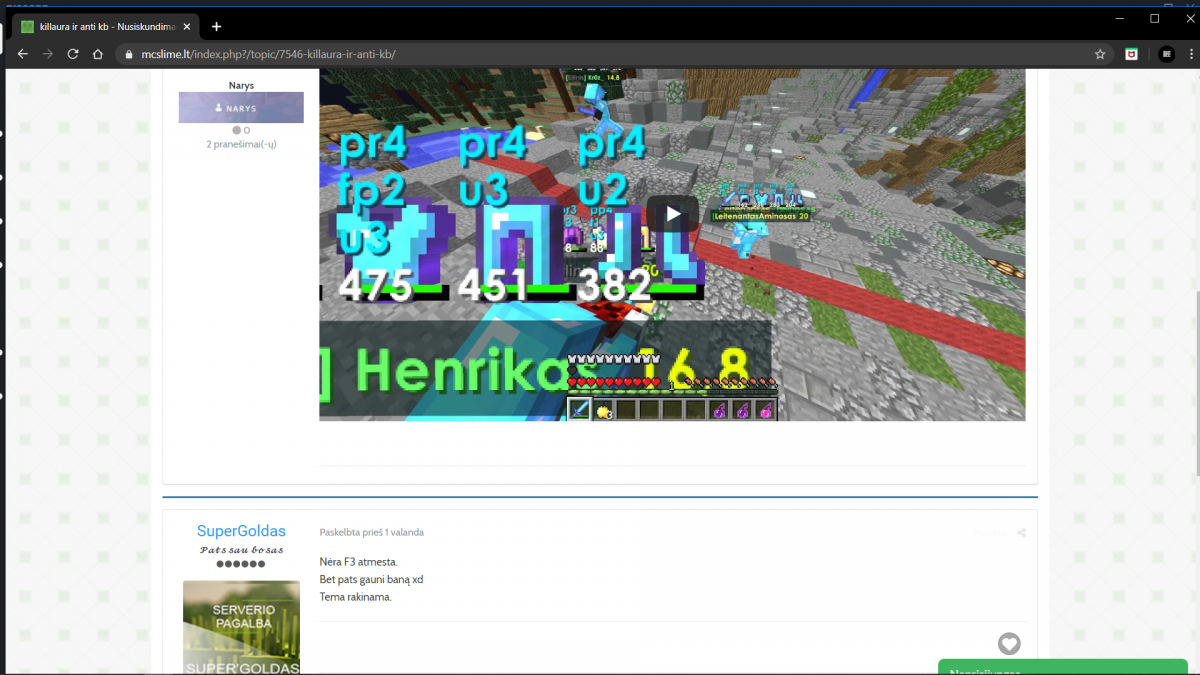Play the embedded Minecraft video
1200x675 pixels.
673,213
